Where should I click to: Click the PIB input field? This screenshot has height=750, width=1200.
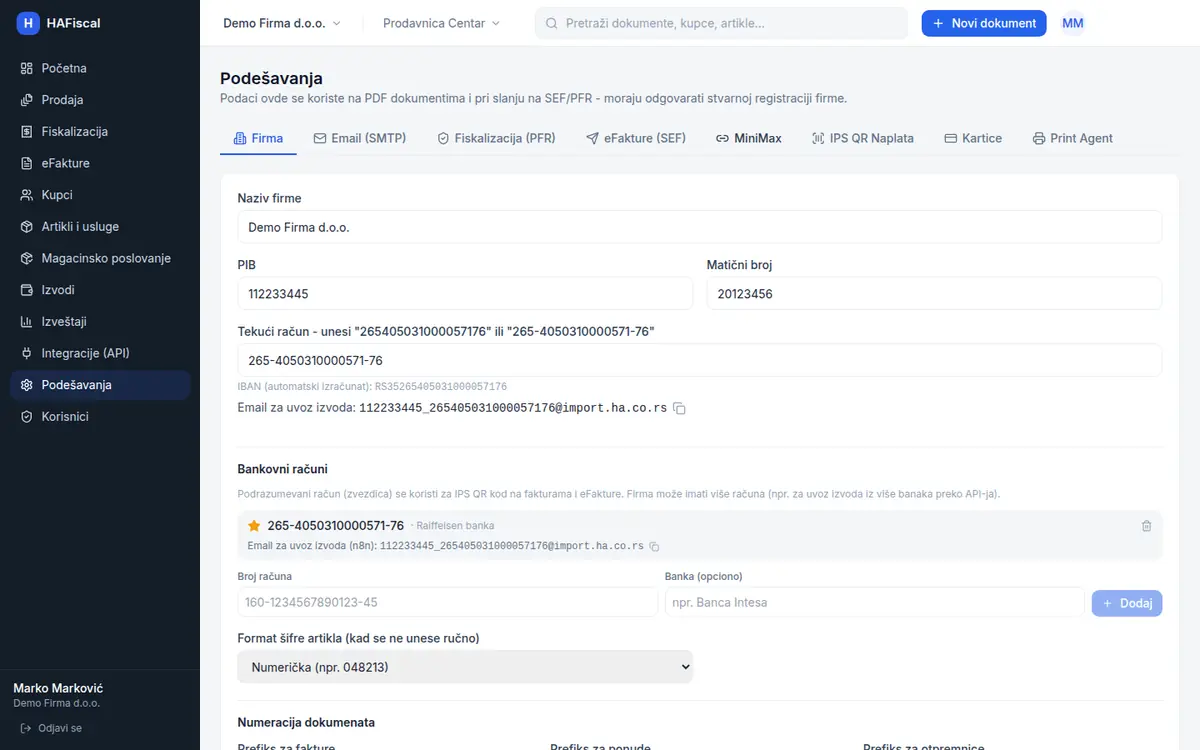465,294
